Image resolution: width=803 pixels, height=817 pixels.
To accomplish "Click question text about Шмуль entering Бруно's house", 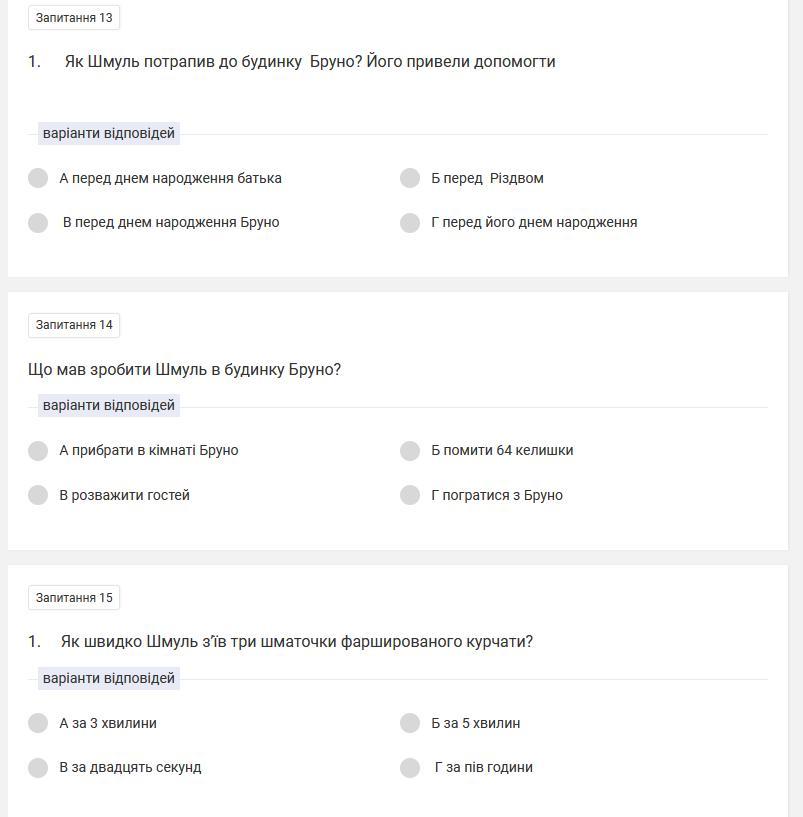I will tap(310, 62).
